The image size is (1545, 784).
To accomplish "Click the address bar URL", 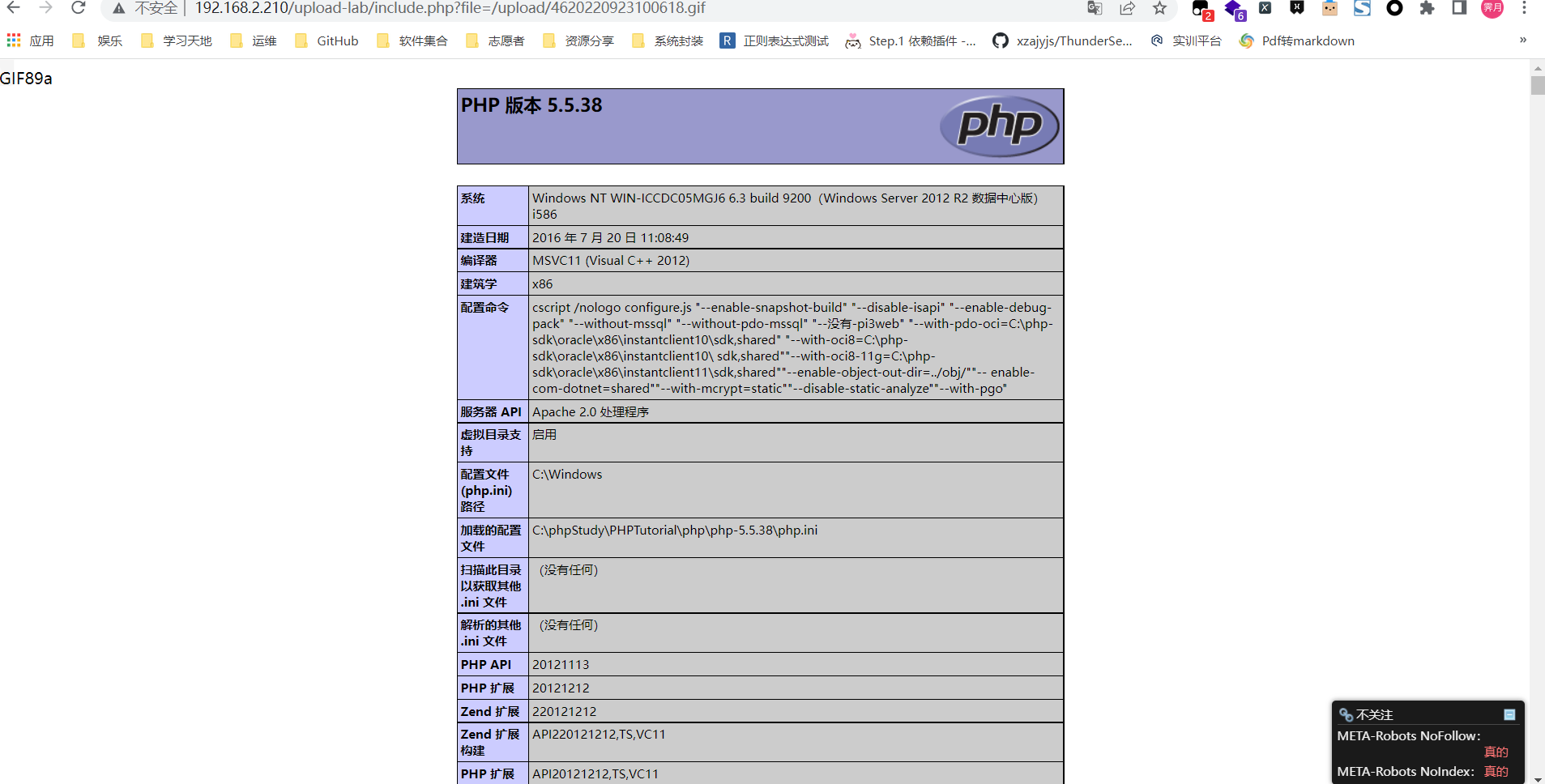I will 450,8.
